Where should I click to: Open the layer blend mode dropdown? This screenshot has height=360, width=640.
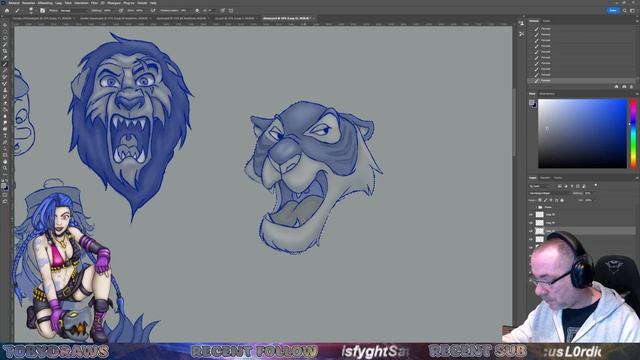click(x=549, y=193)
